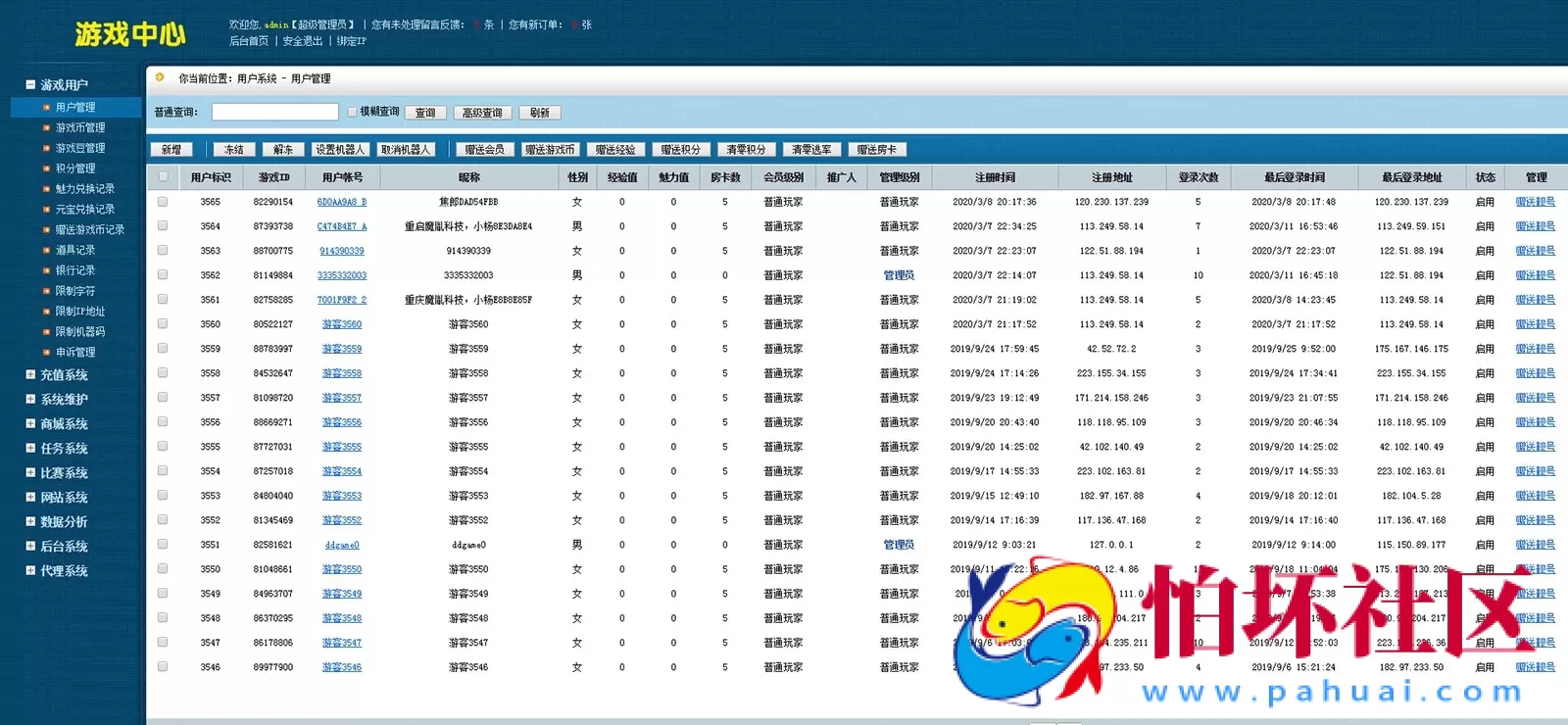Click 赠送靓号 in row 3563
This screenshot has width=1568, height=725.
[x=1536, y=251]
